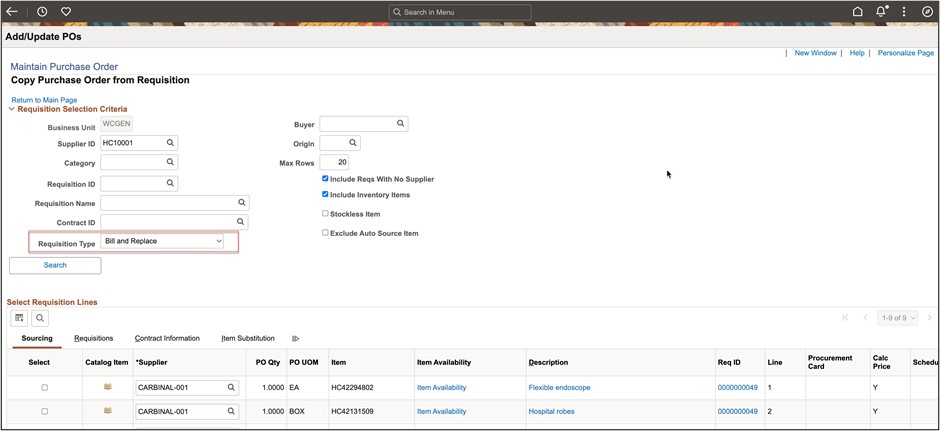Open grid personalize icon in Select Requisition Lines

[19, 318]
